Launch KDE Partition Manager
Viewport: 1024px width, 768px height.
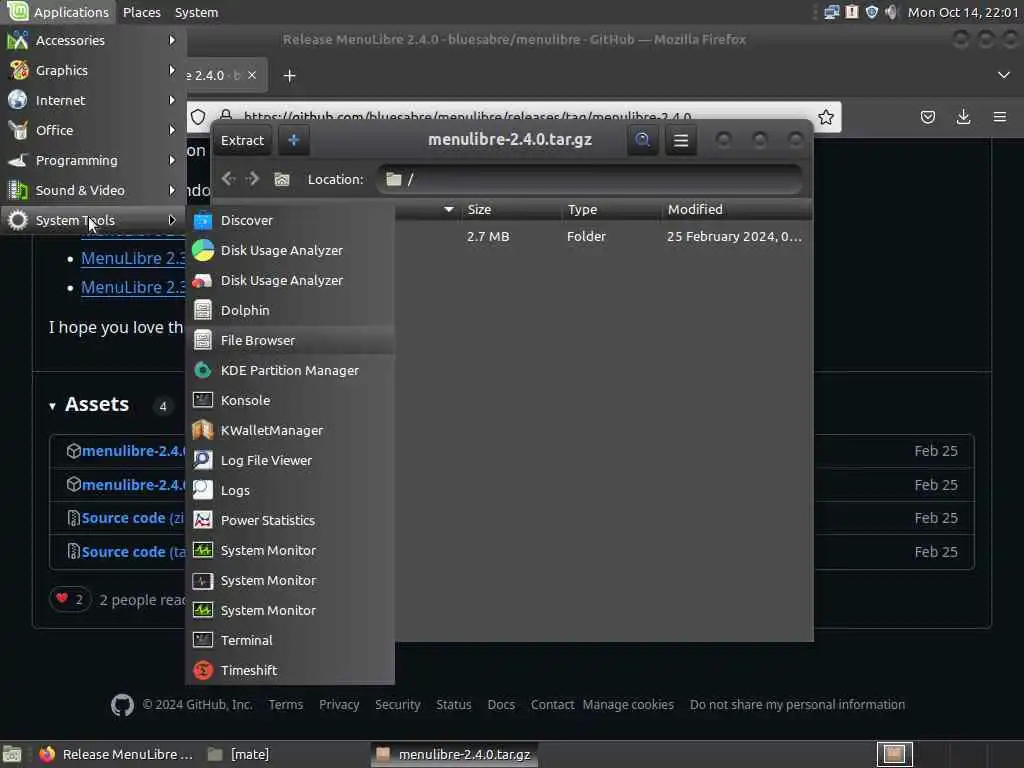290,371
